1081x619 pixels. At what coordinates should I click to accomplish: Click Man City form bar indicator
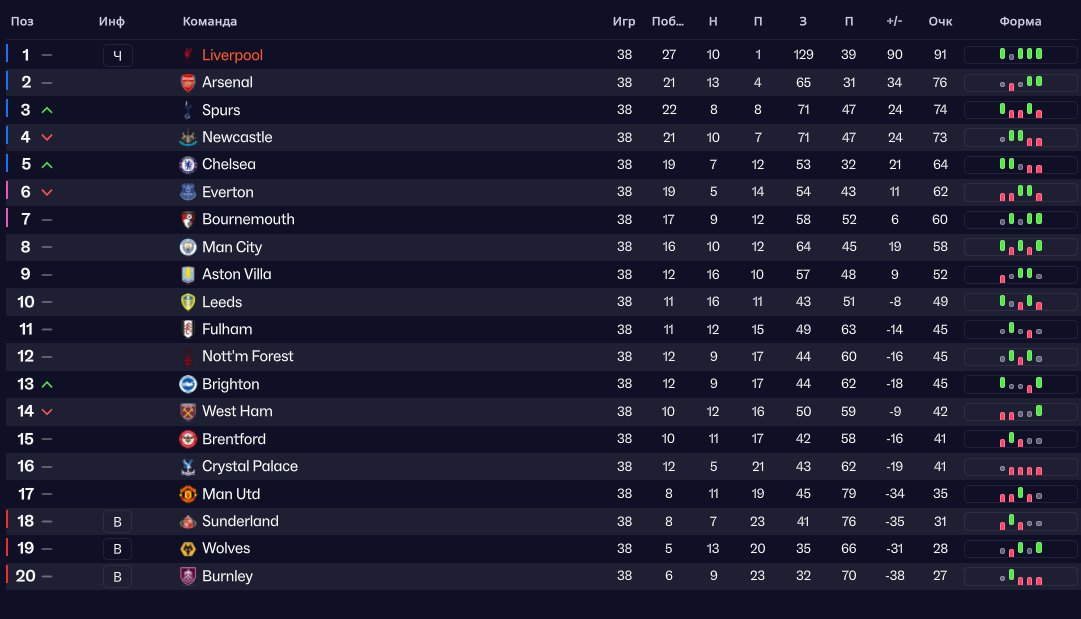point(1020,247)
